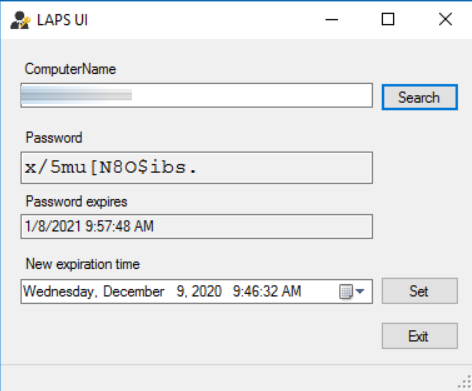This screenshot has width=472, height=391.
Task: Click the LAPS UI title bar text
Action: pos(62,20)
